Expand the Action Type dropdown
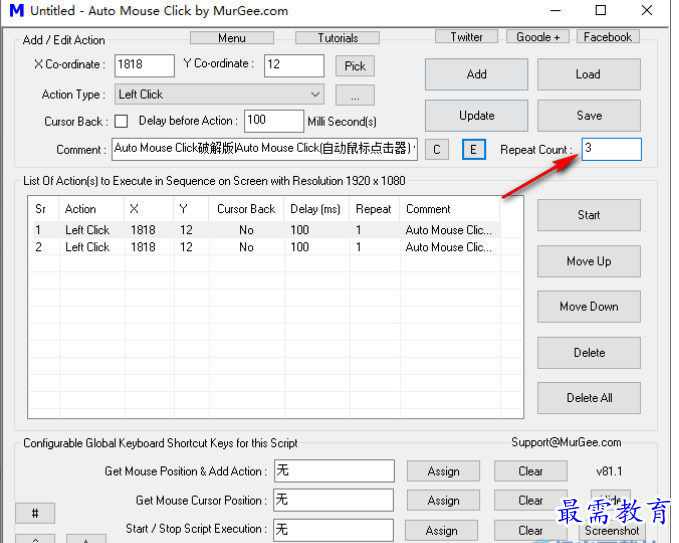679x543 pixels. click(x=219, y=94)
